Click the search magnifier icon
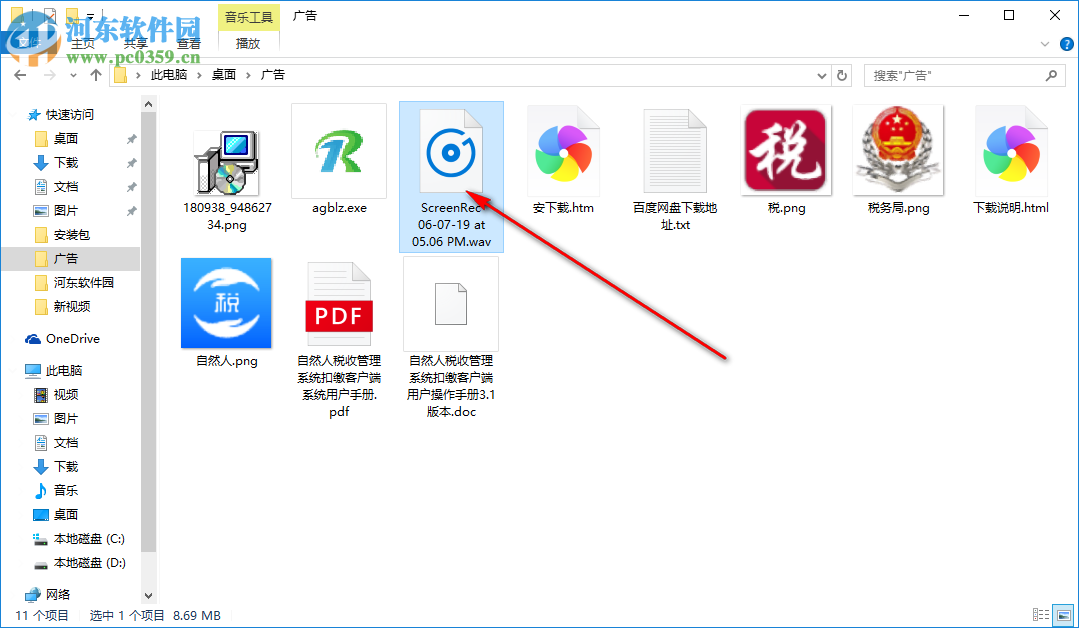This screenshot has width=1079, height=628. click(1051, 75)
